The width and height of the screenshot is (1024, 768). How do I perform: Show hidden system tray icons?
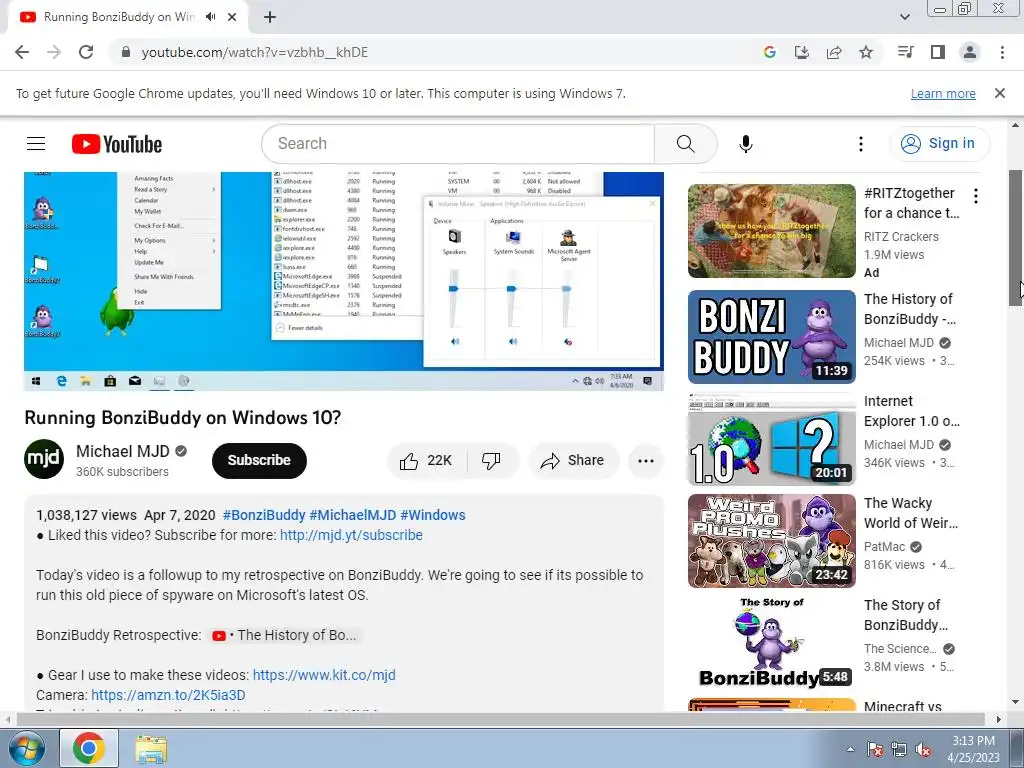[x=850, y=749]
